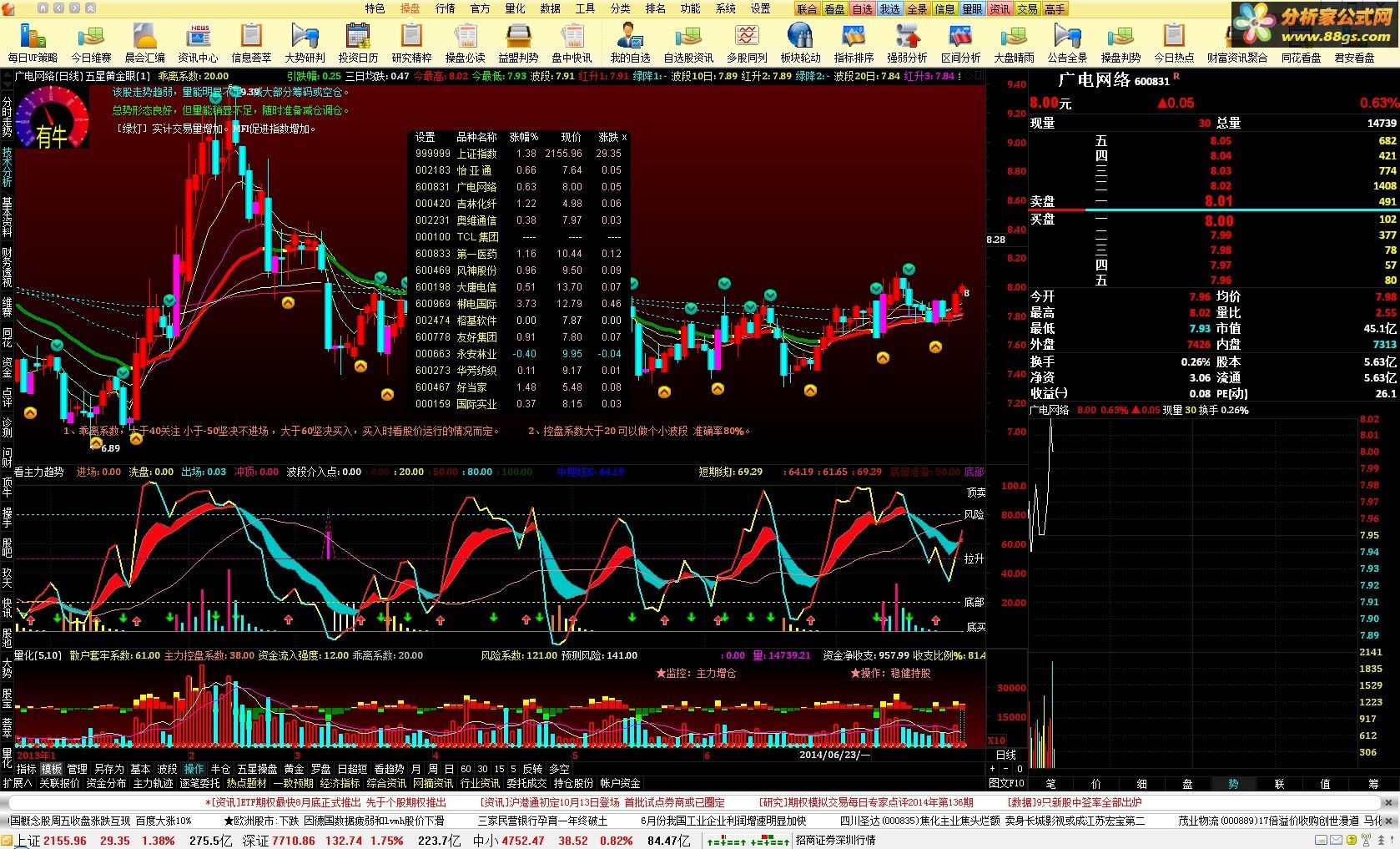Select 指标 tab under chart
This screenshot has height=849, width=1400.
[x=26, y=769]
